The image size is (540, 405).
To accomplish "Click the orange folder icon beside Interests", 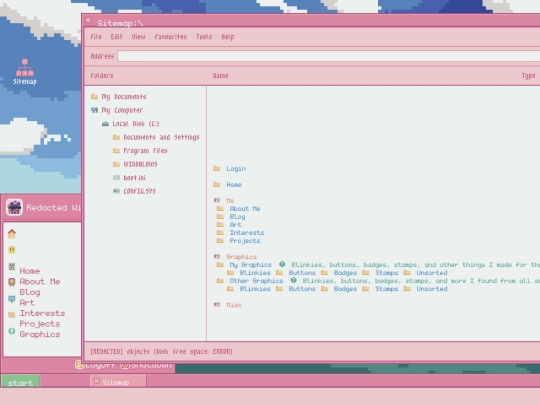I will click(12, 314).
